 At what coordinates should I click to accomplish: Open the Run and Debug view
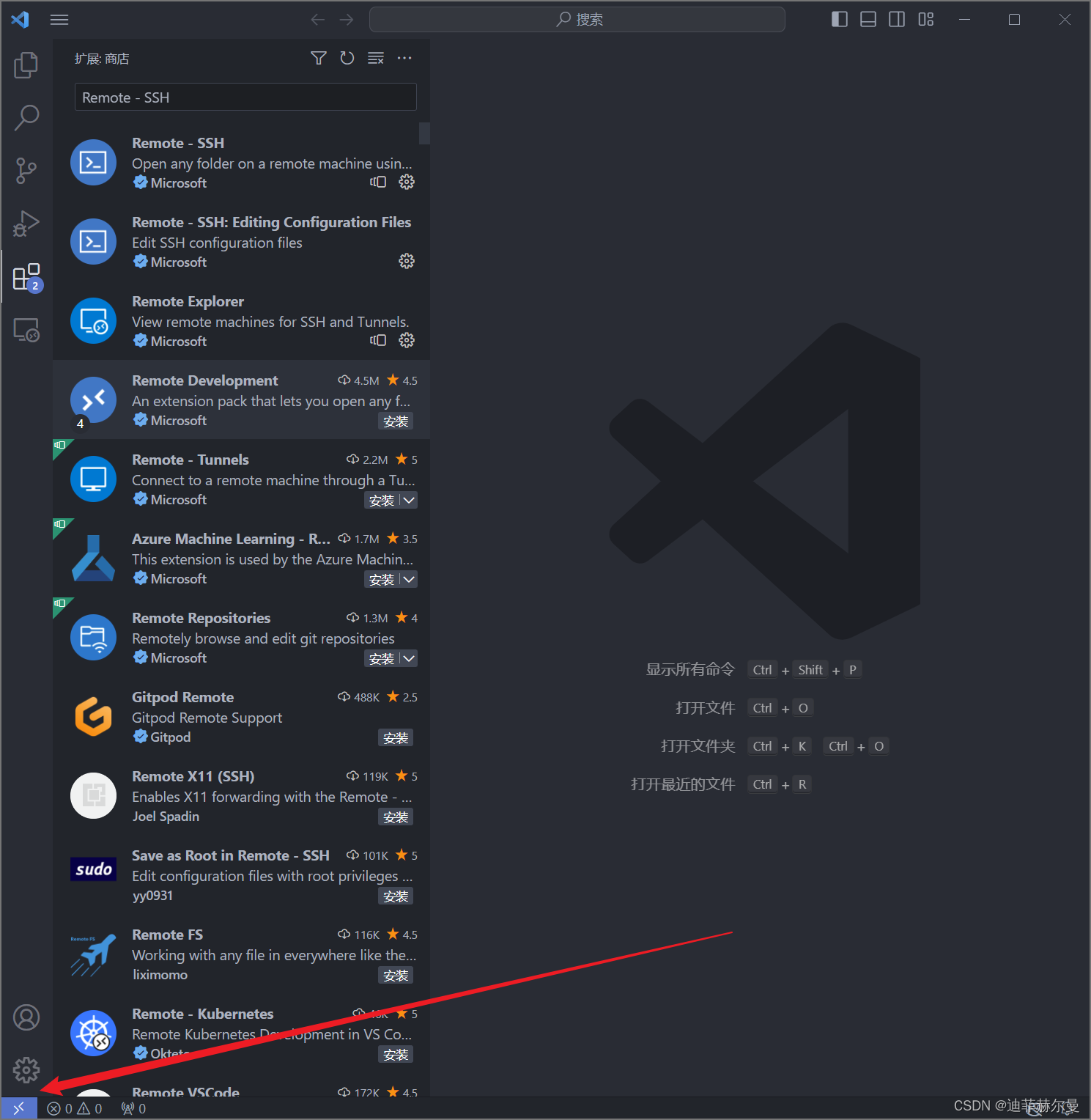point(26,223)
